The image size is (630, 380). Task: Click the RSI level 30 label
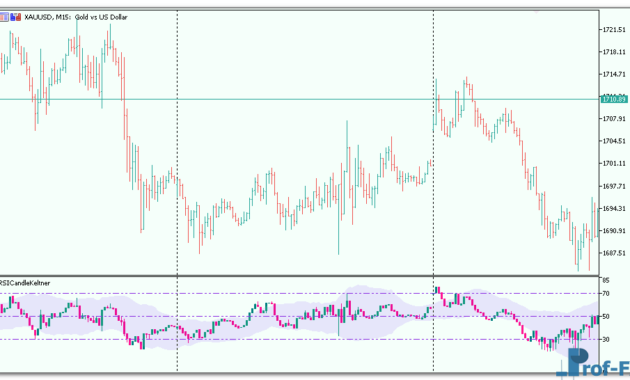click(x=606, y=340)
